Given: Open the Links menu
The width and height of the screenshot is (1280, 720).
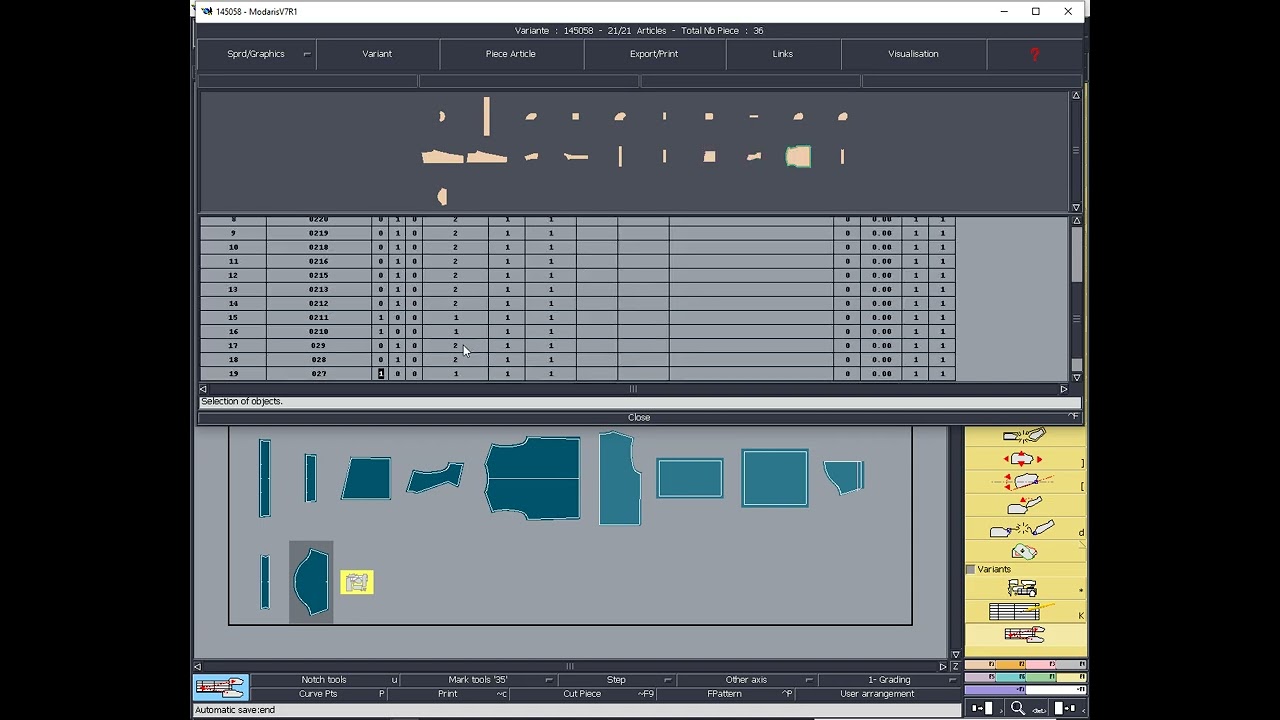Looking at the screenshot, I should (x=783, y=54).
